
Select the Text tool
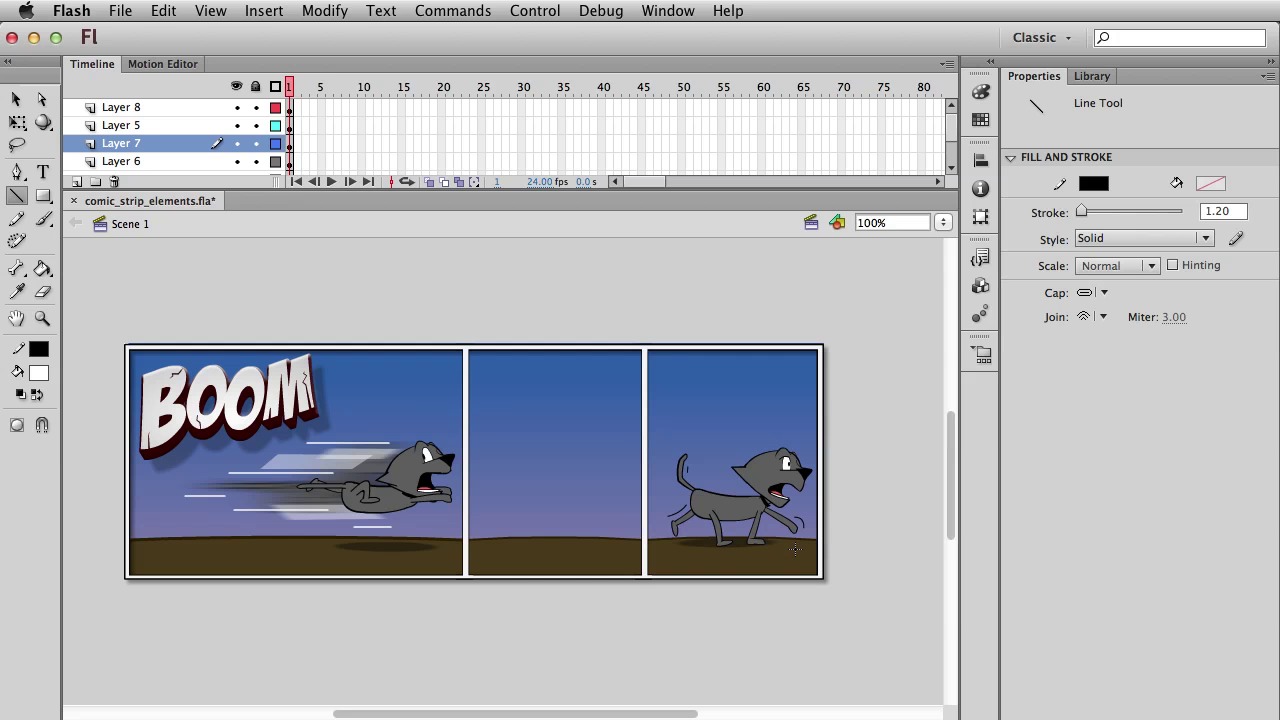(43, 172)
